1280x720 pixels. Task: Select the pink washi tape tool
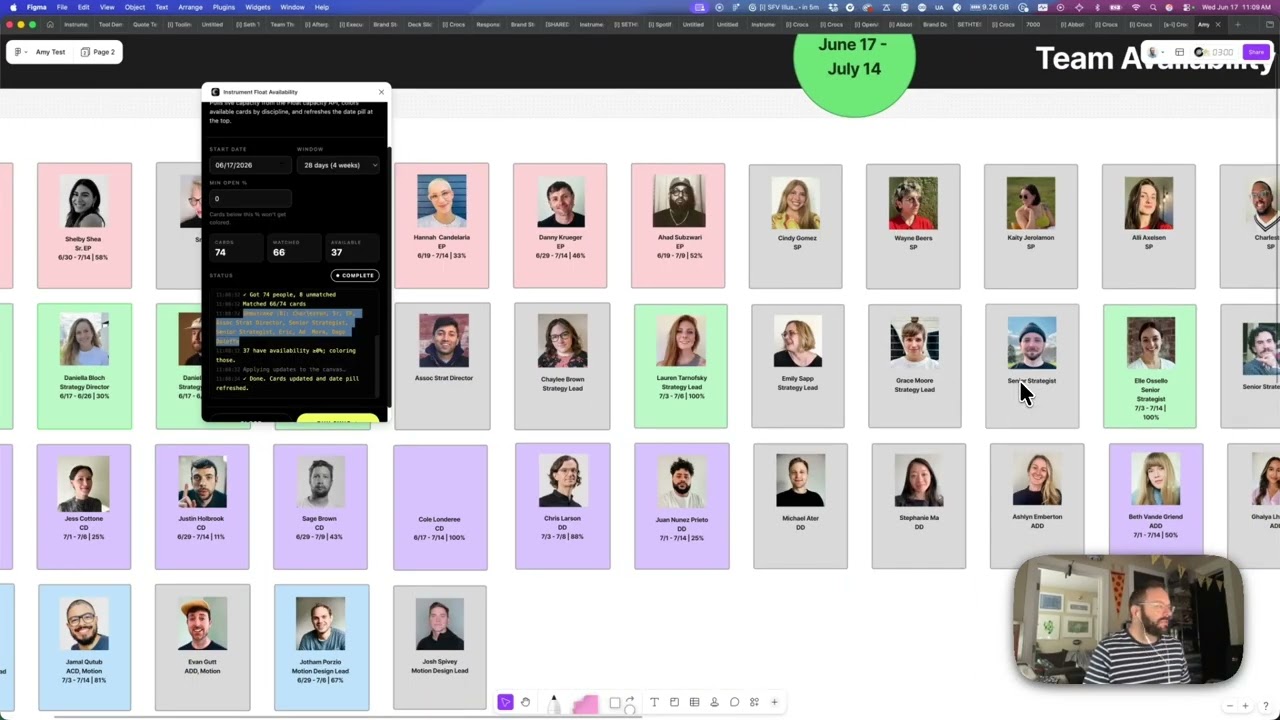(585, 705)
